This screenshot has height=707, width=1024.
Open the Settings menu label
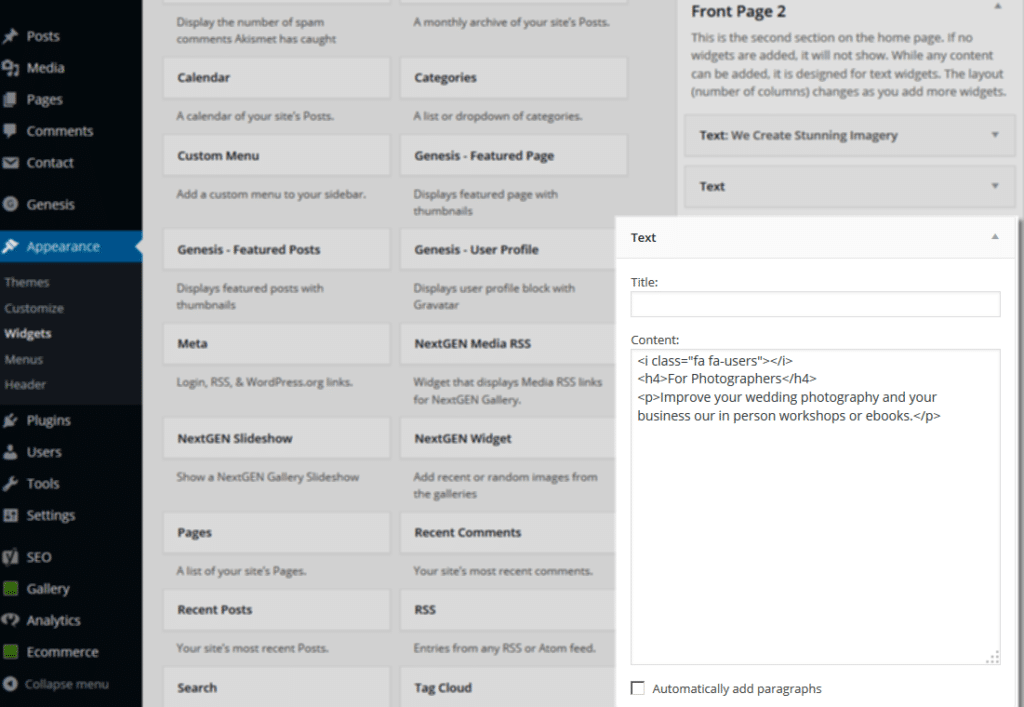point(50,515)
